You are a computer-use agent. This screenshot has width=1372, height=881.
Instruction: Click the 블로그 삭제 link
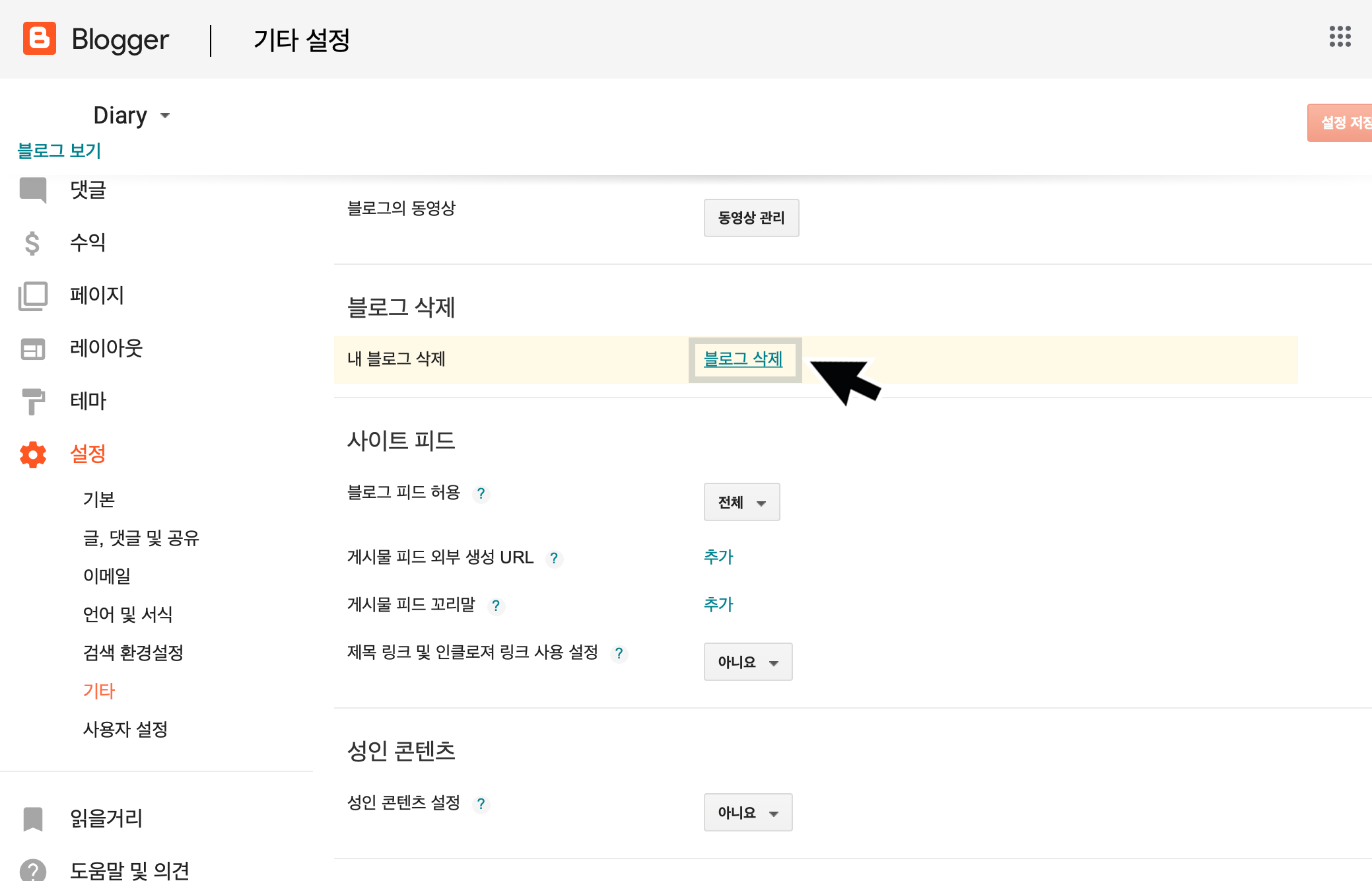[x=743, y=359]
